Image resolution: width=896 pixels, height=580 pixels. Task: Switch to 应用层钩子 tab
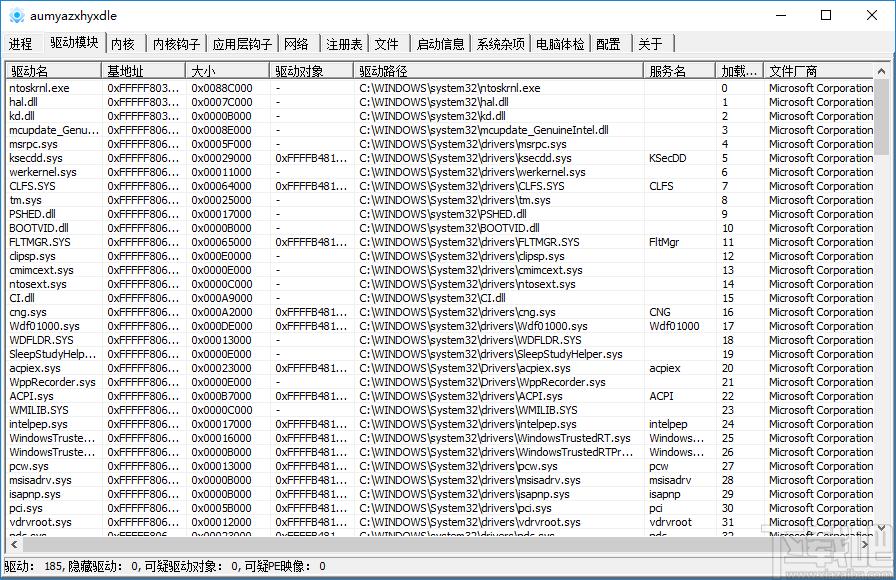(x=242, y=44)
